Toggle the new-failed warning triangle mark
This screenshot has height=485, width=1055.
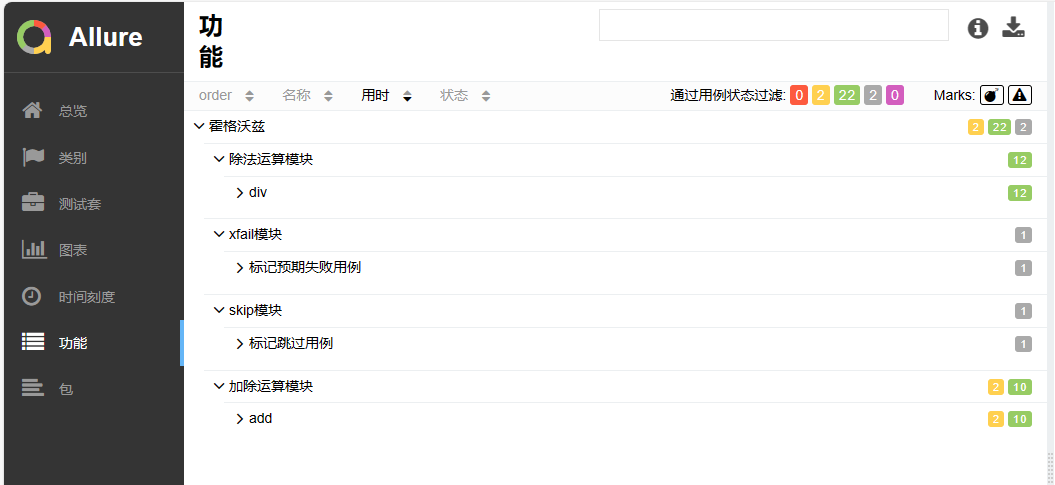(x=1020, y=96)
